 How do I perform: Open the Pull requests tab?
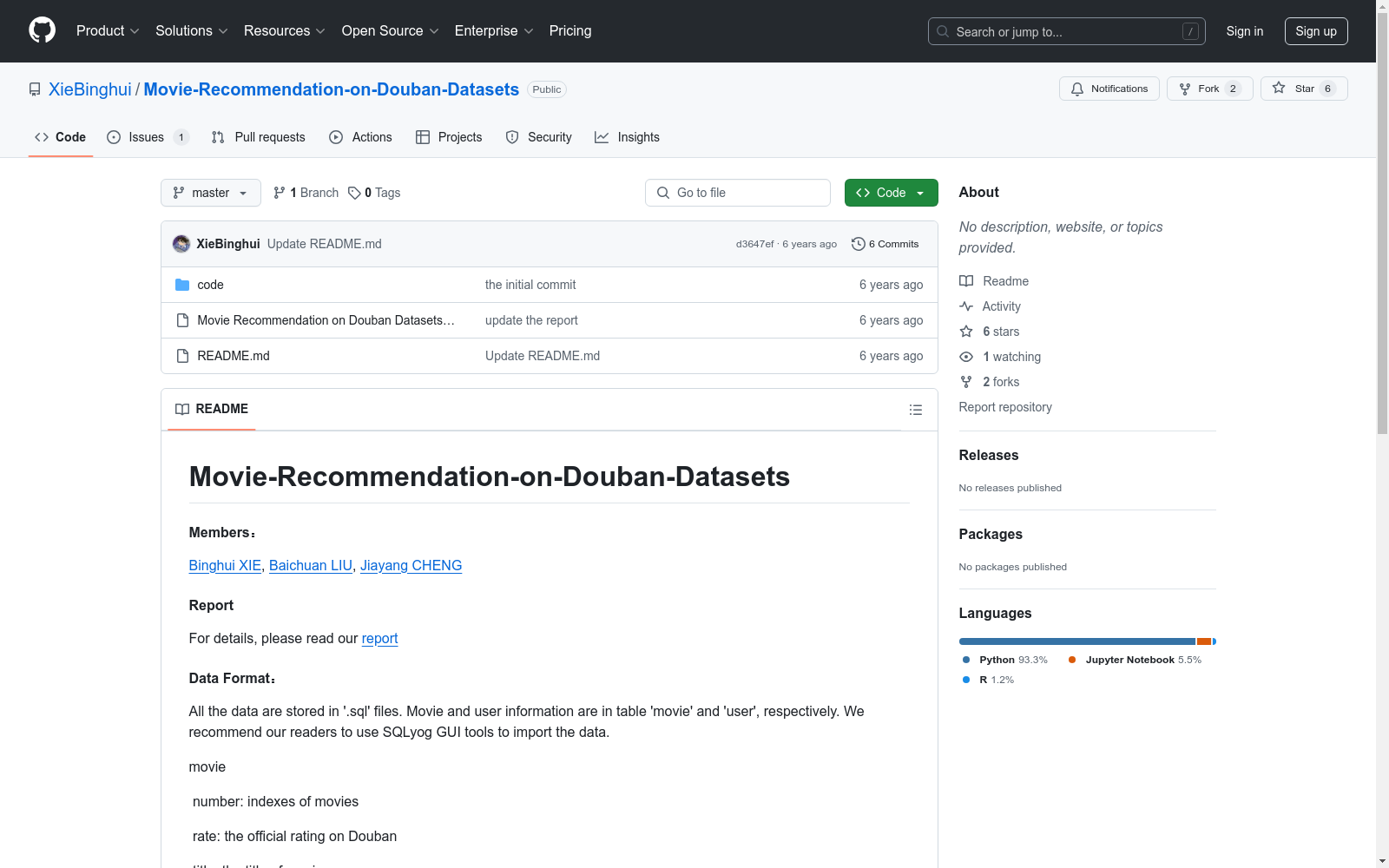point(259,137)
